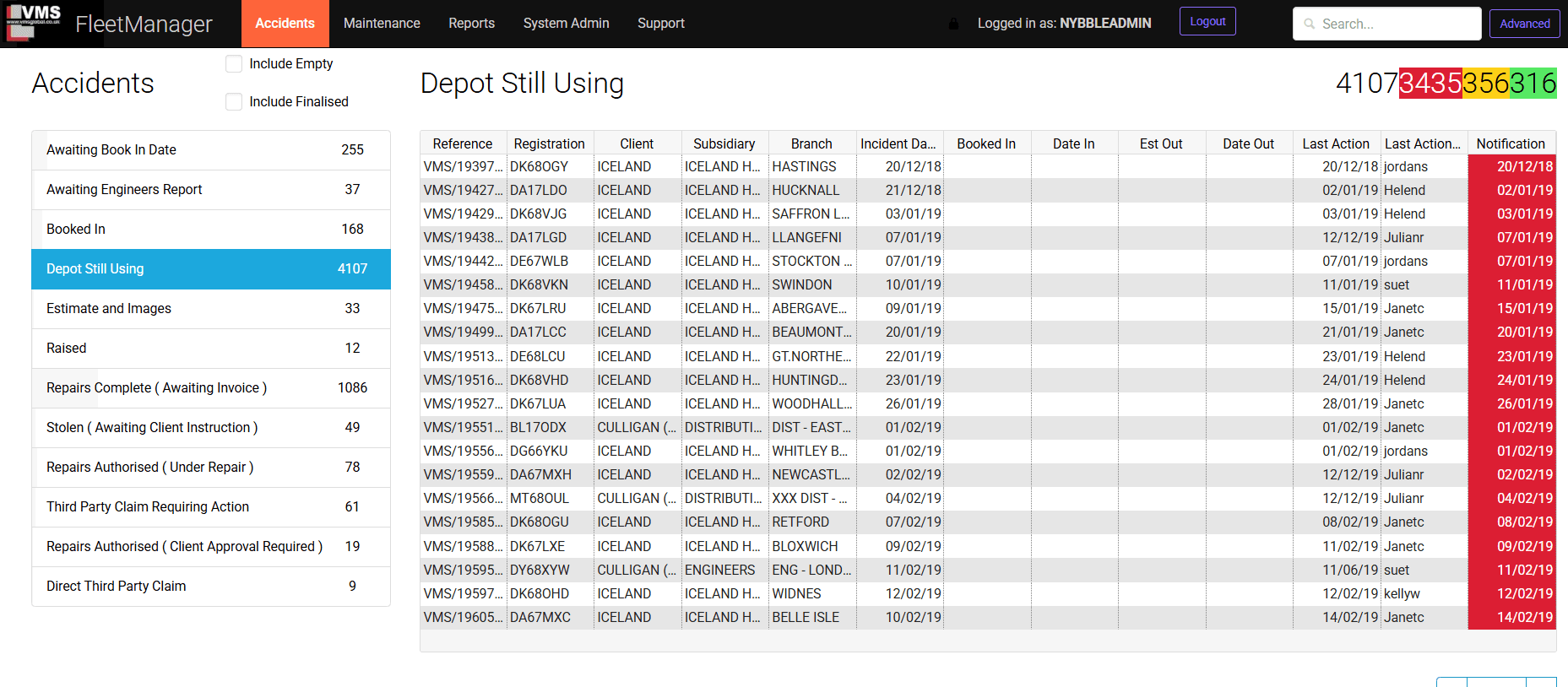Select Stolen (Awaiting Client Instruction) status

[211, 428]
